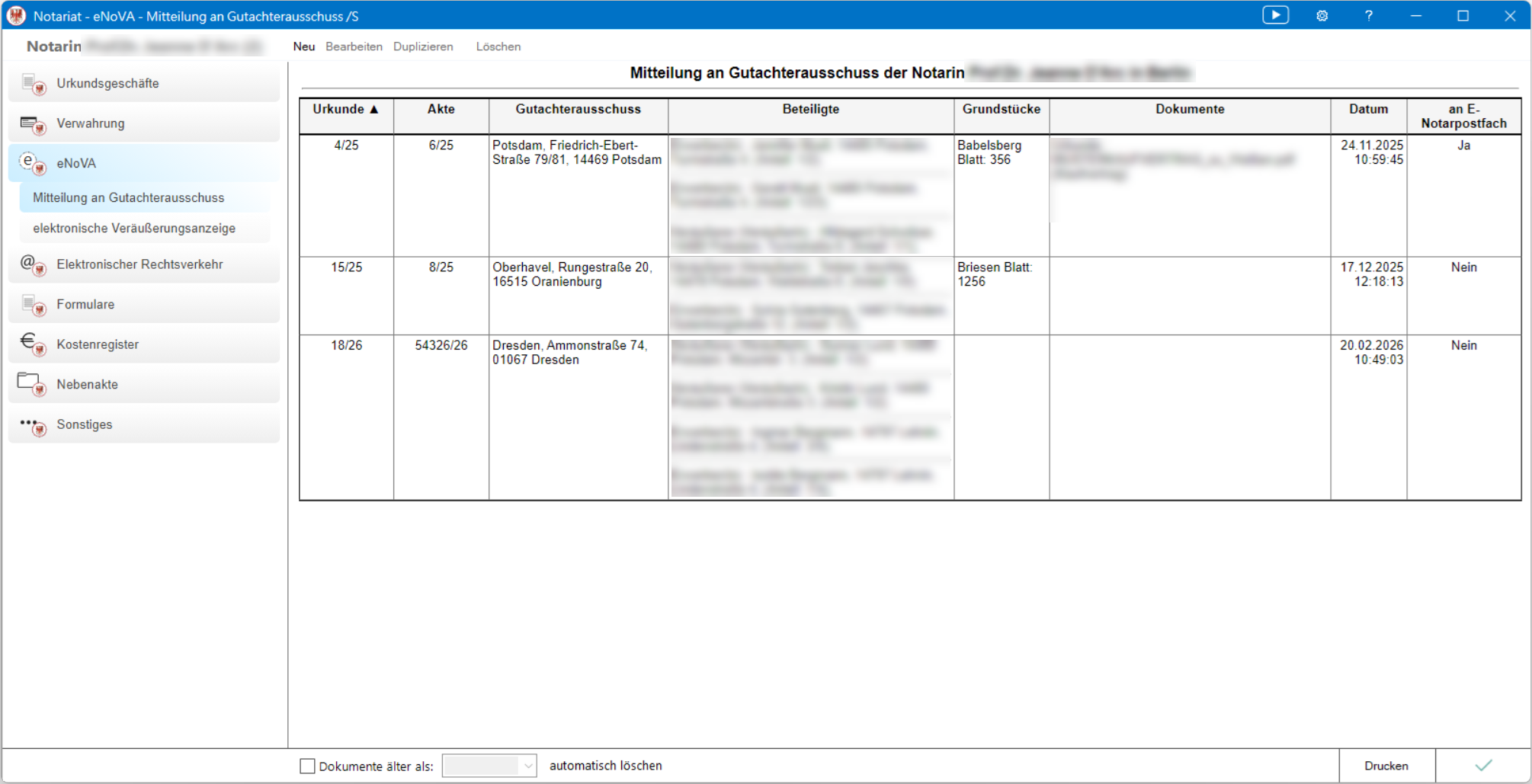This screenshot has height=784, width=1532.
Task: Open settings gear in title bar
Action: [x=1322, y=16]
